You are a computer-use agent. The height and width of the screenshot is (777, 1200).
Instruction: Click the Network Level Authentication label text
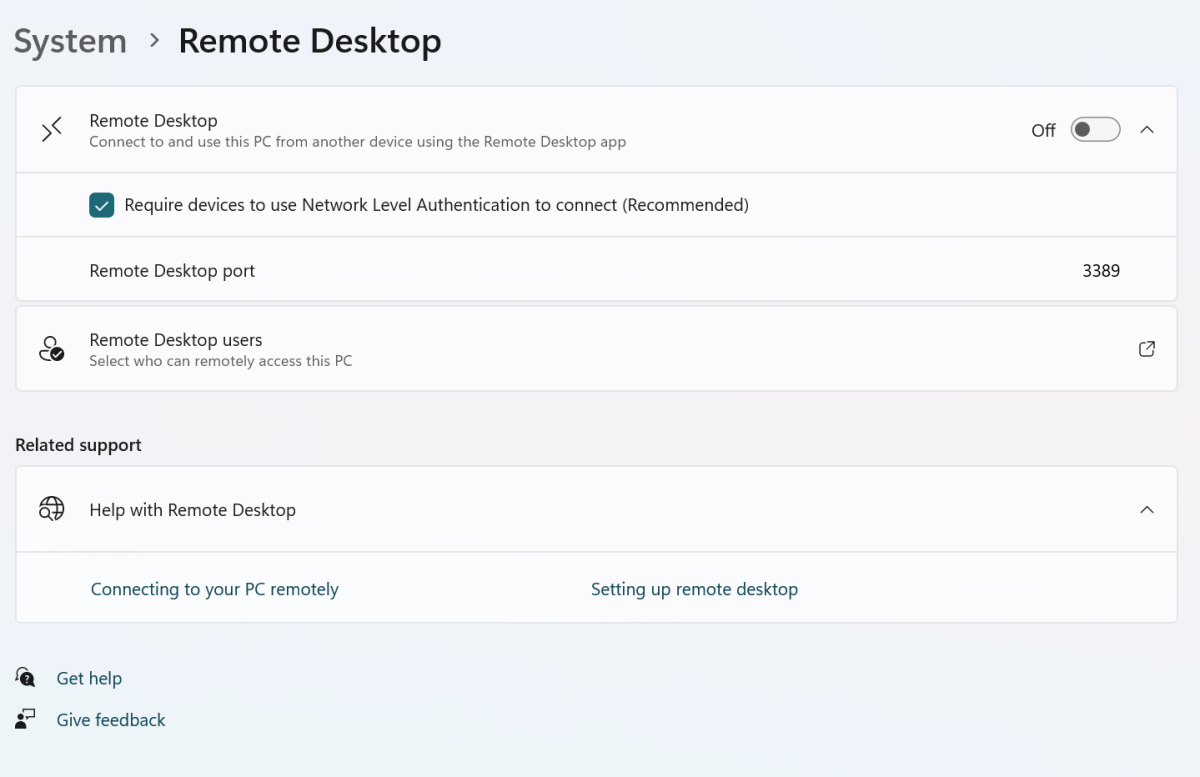pyautogui.click(x=436, y=205)
